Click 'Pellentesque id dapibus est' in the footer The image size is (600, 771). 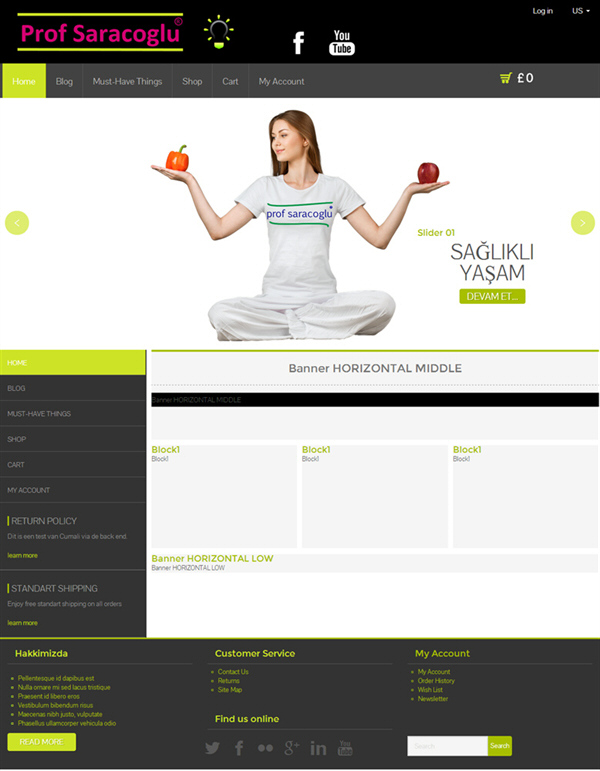[x=56, y=678]
